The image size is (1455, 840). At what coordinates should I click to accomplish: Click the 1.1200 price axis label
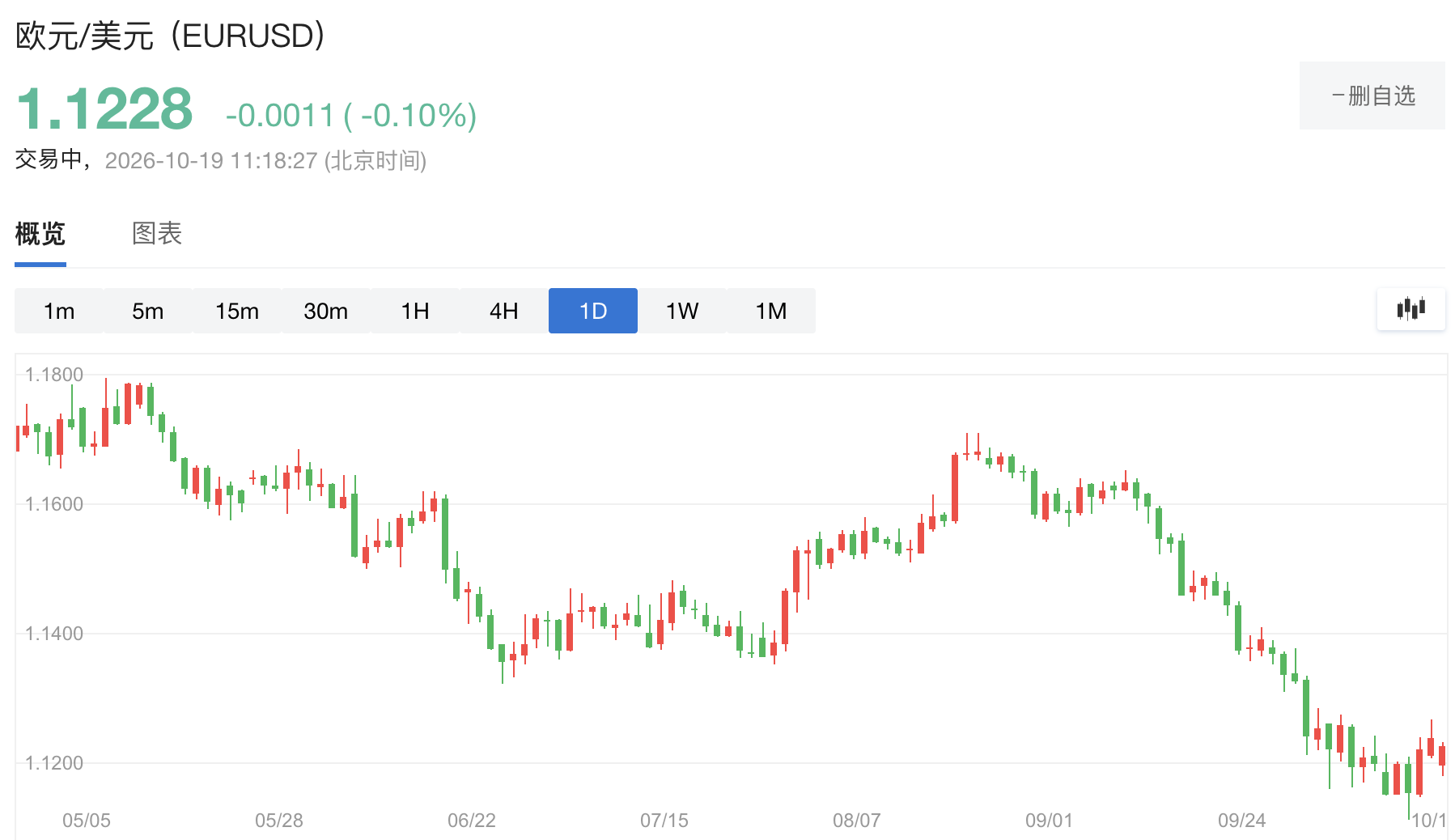tap(54, 763)
